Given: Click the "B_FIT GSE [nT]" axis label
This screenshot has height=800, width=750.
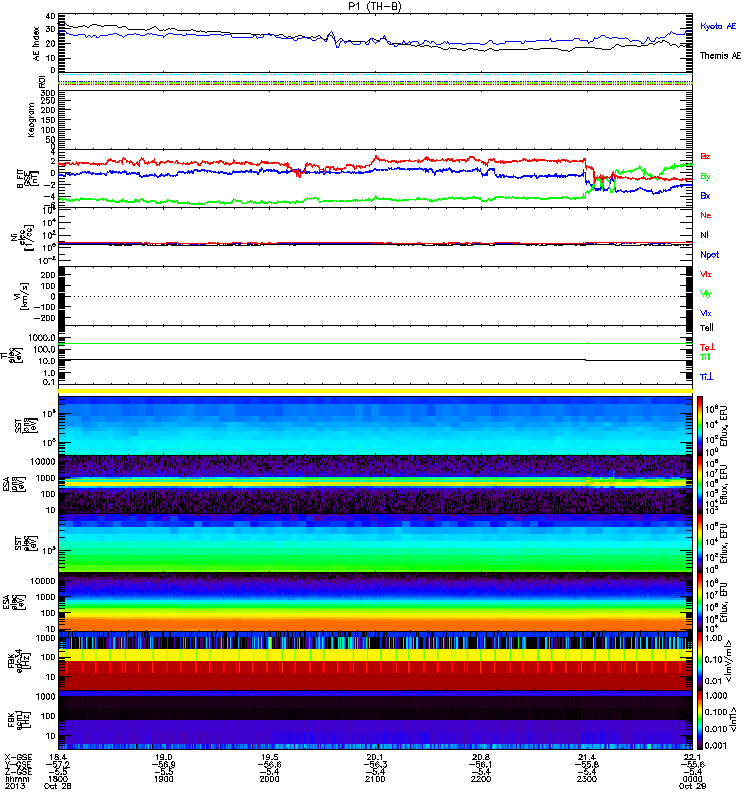Looking at the screenshot, I should click(28, 179).
